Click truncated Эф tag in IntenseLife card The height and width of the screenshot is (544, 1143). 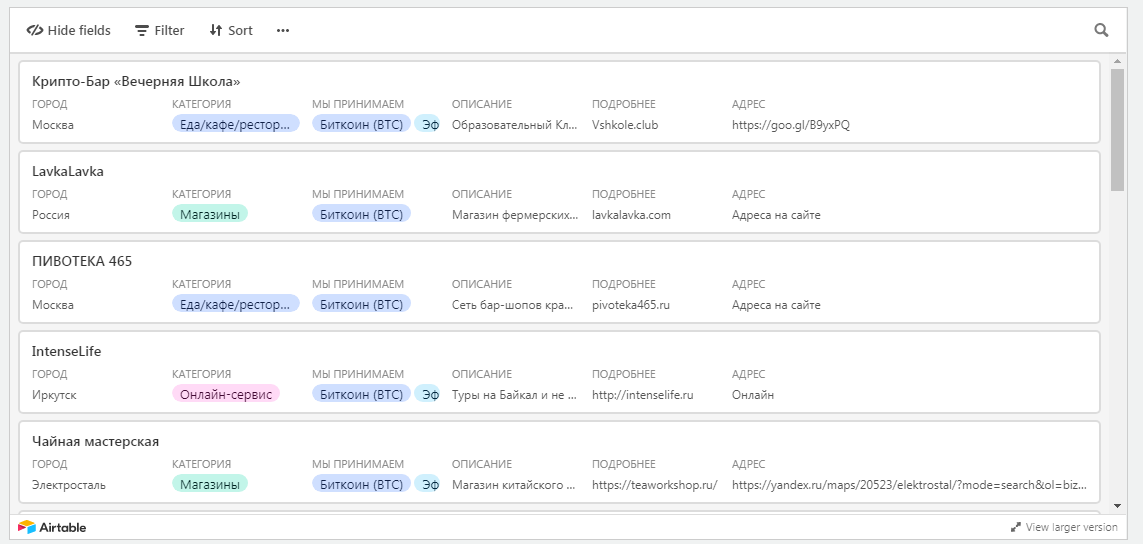point(427,395)
